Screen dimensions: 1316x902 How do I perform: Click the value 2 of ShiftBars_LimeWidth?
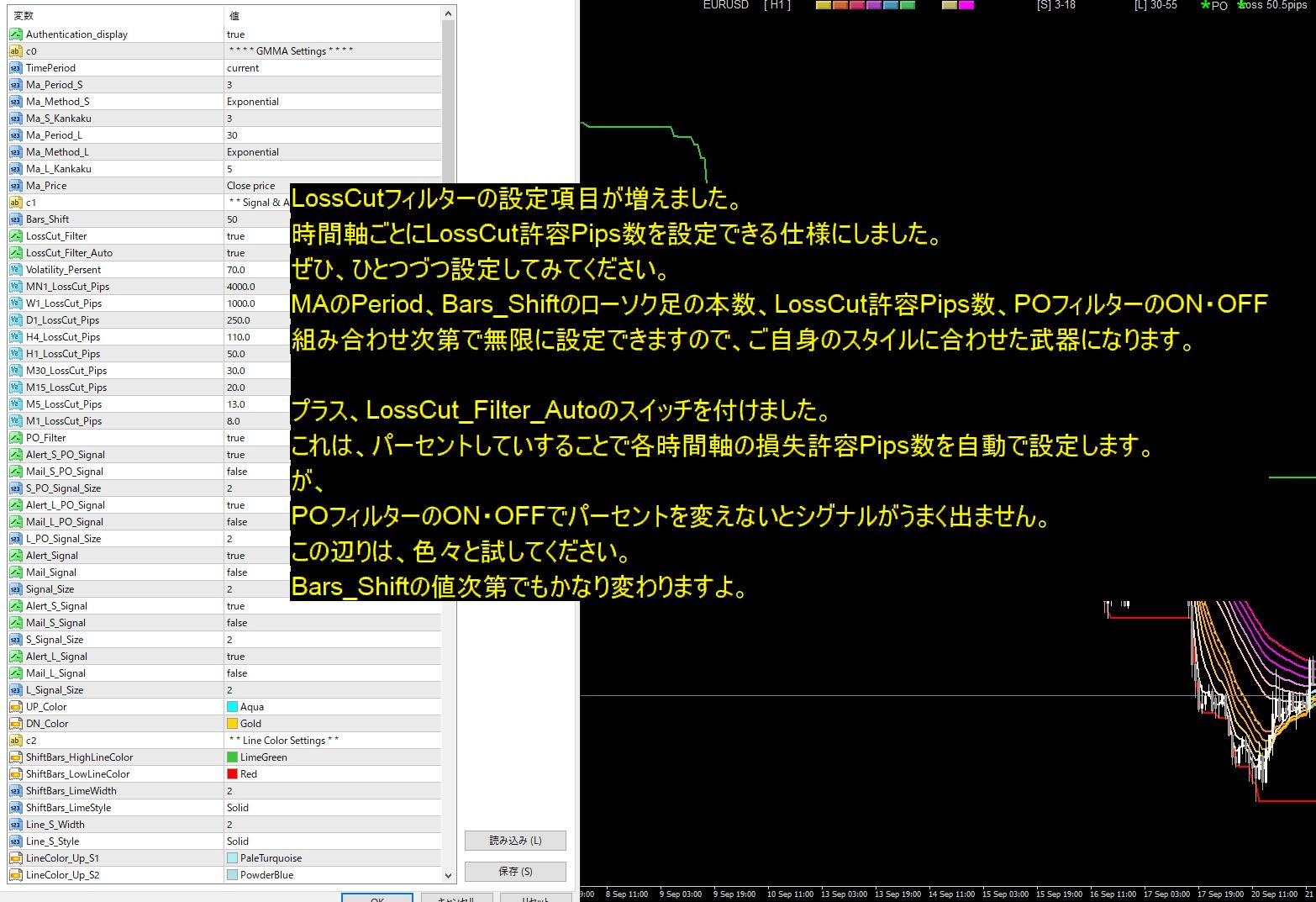pos(229,791)
